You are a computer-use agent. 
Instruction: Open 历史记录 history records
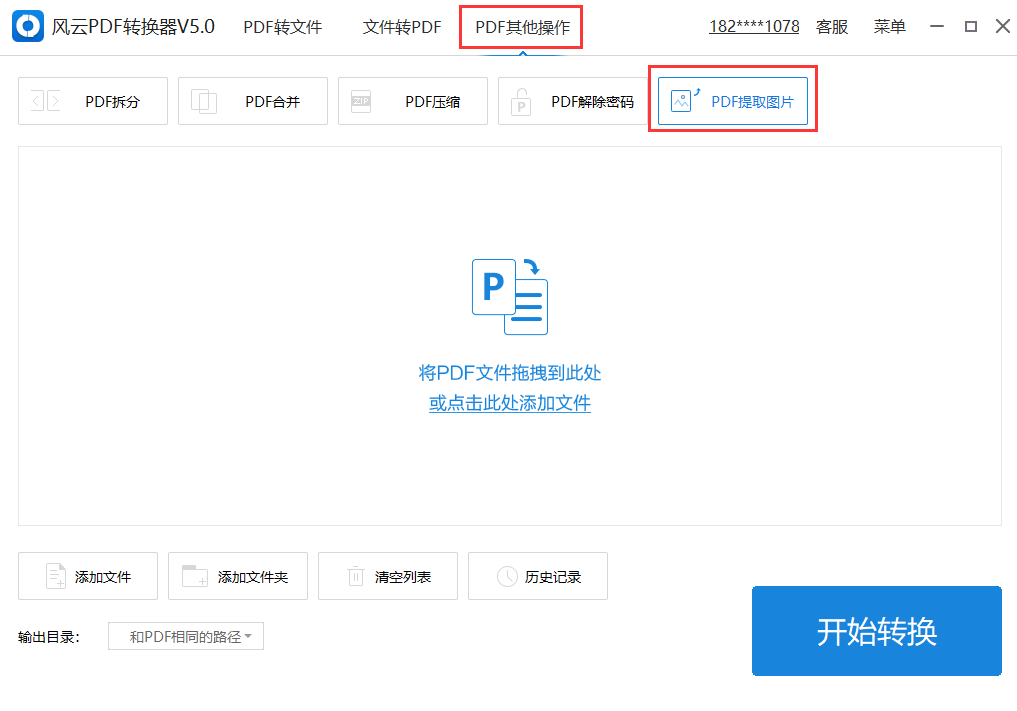(x=537, y=576)
